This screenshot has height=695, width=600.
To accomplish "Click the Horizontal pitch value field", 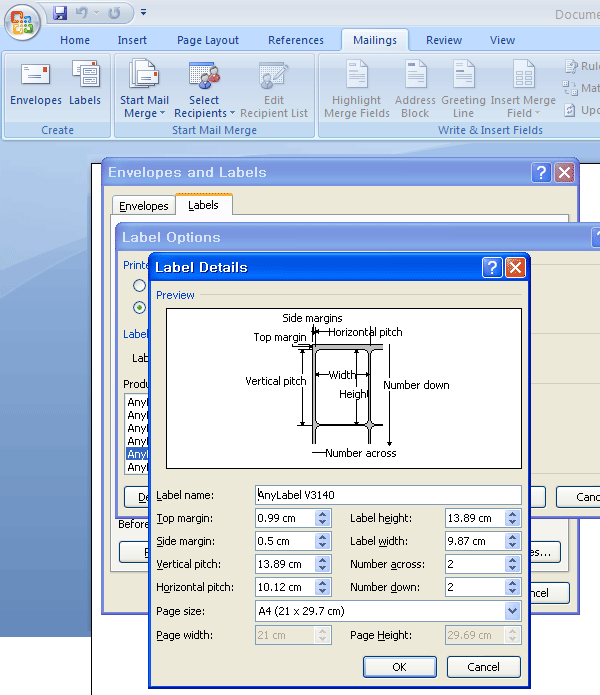I will point(285,587).
